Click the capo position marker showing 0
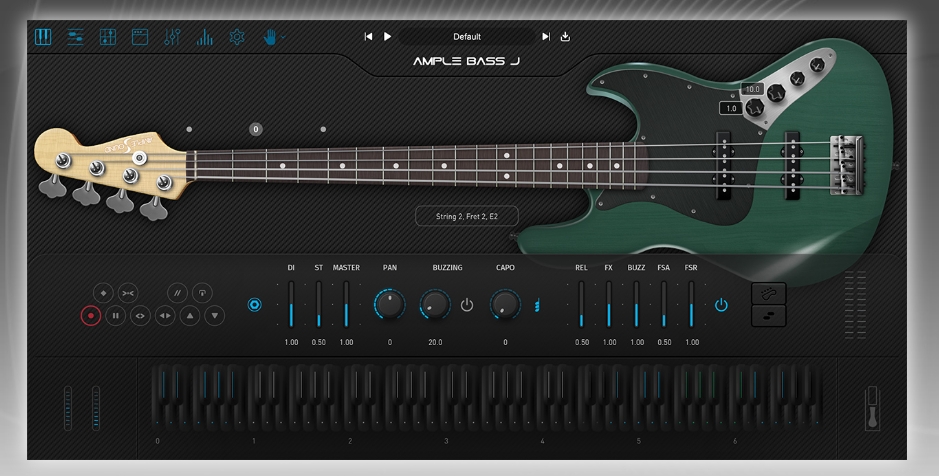Image resolution: width=939 pixels, height=476 pixels. [x=256, y=129]
